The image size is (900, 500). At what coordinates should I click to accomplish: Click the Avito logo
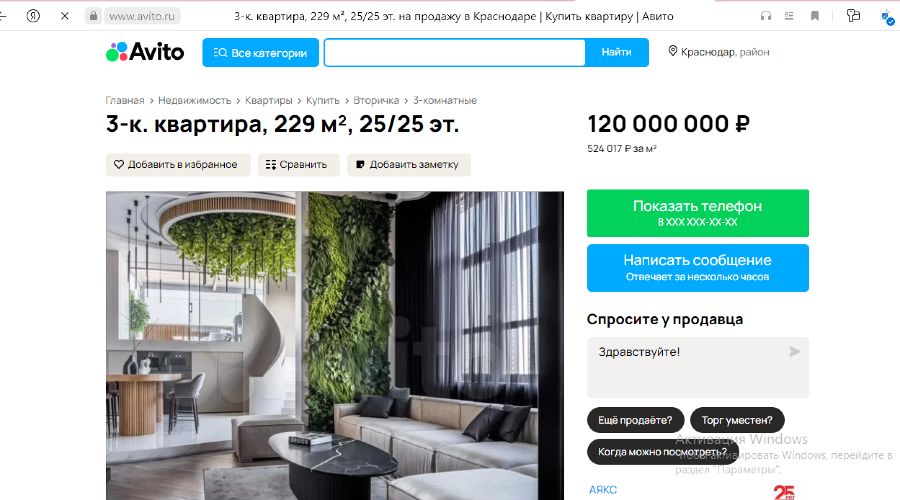(145, 52)
